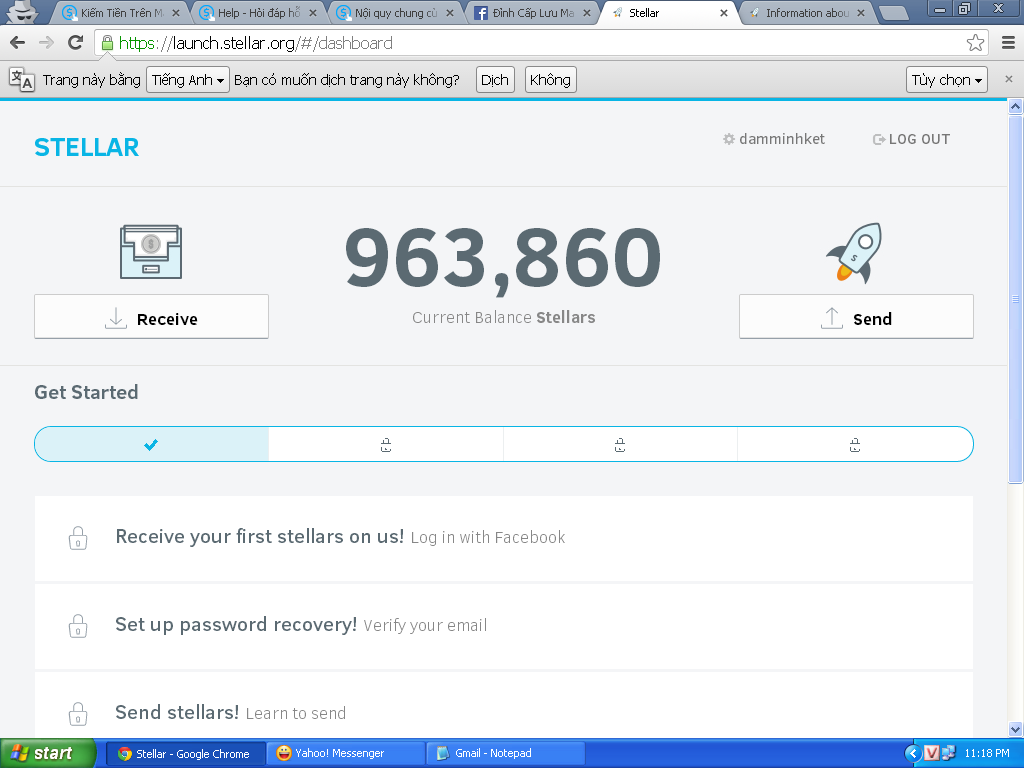
Task: Click the settings gear beside damminhket
Action: pos(729,139)
